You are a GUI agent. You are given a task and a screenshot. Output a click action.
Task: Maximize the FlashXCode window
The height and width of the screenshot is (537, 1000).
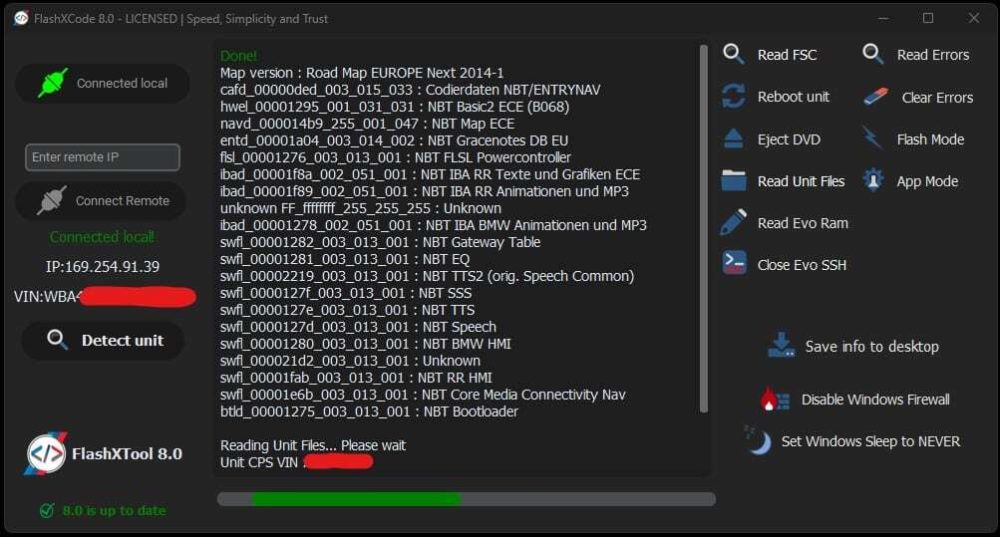click(928, 18)
